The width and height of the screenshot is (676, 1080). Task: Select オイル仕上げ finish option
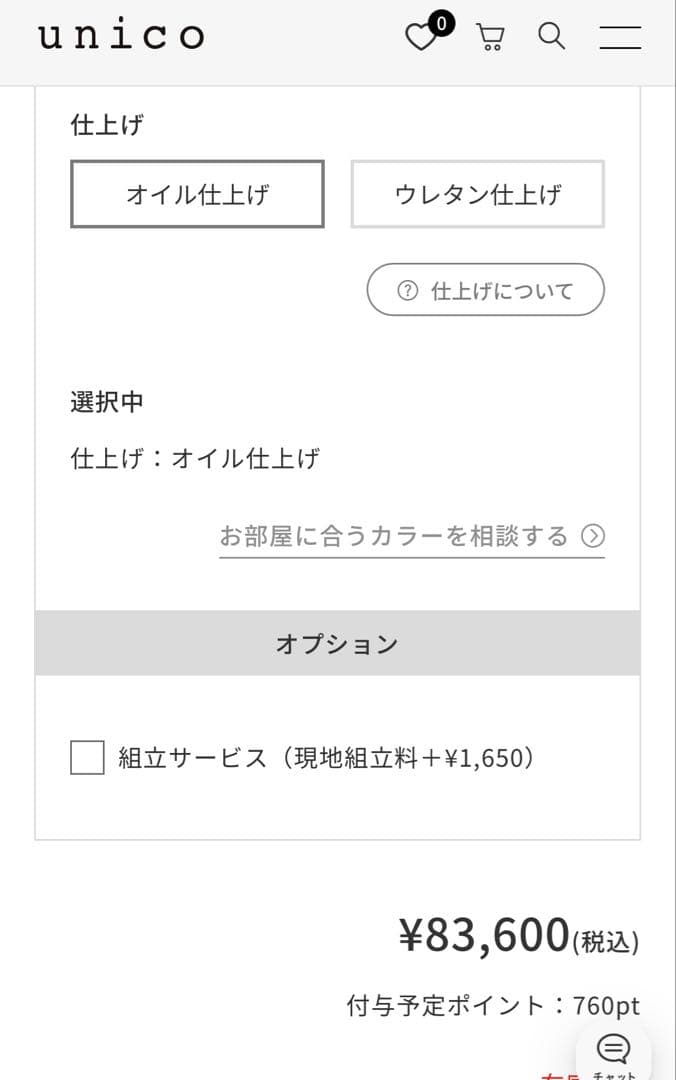click(197, 194)
